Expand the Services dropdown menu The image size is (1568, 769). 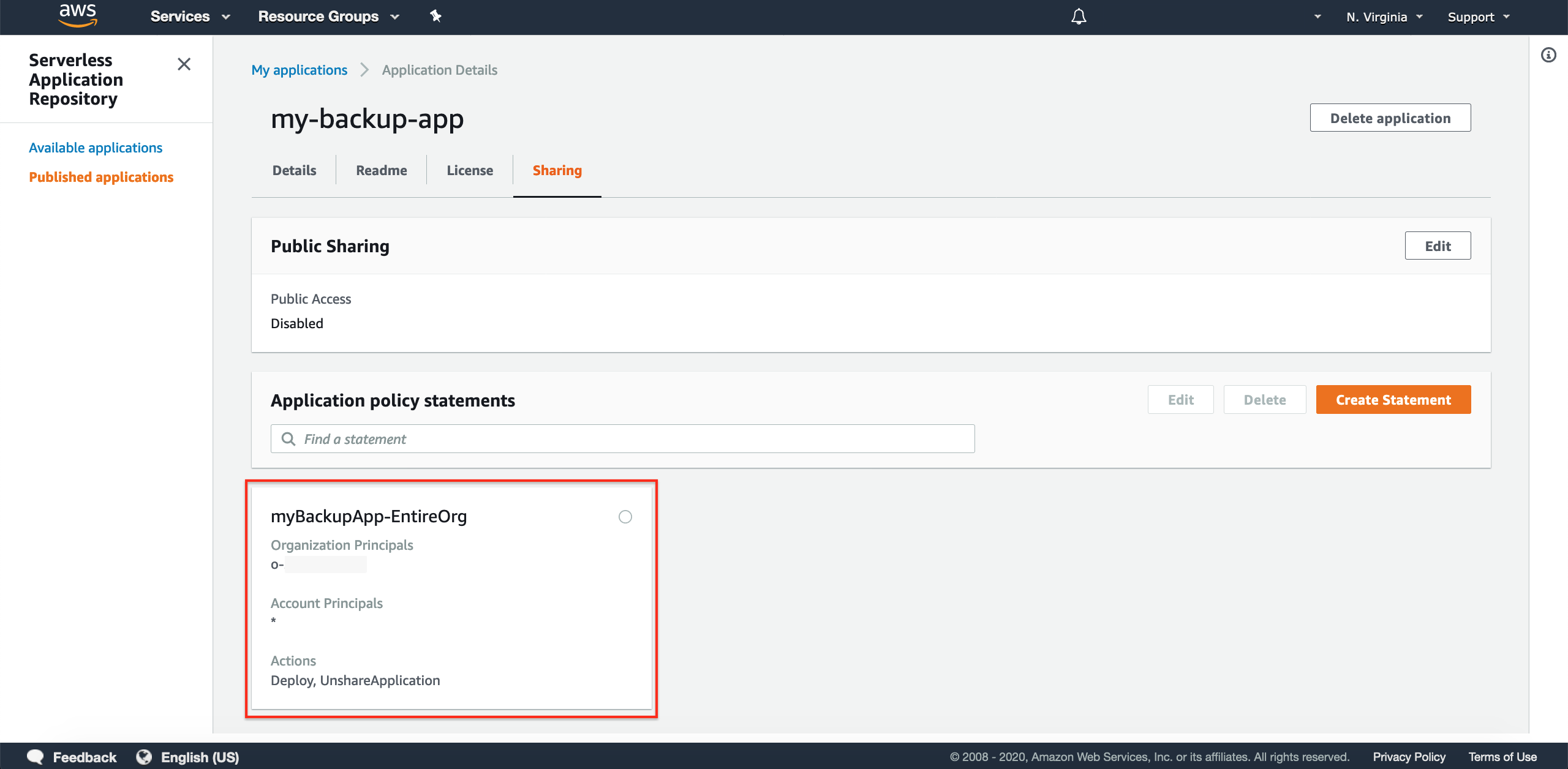click(x=190, y=17)
